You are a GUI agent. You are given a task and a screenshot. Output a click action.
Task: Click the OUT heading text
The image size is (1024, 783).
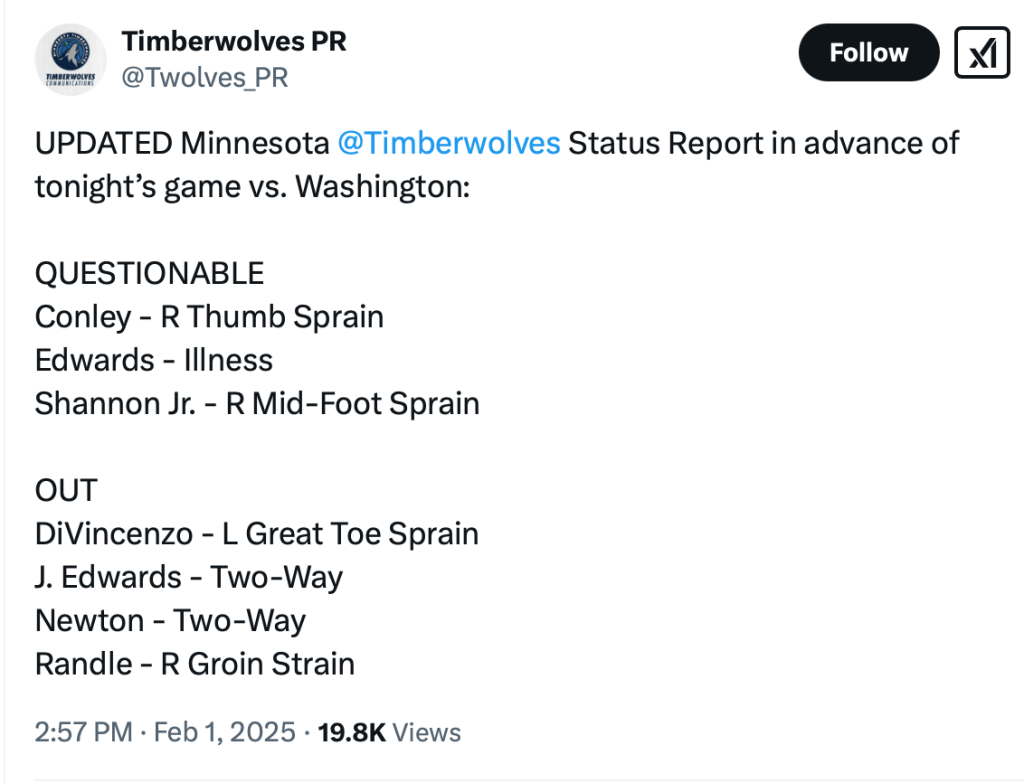[66, 490]
